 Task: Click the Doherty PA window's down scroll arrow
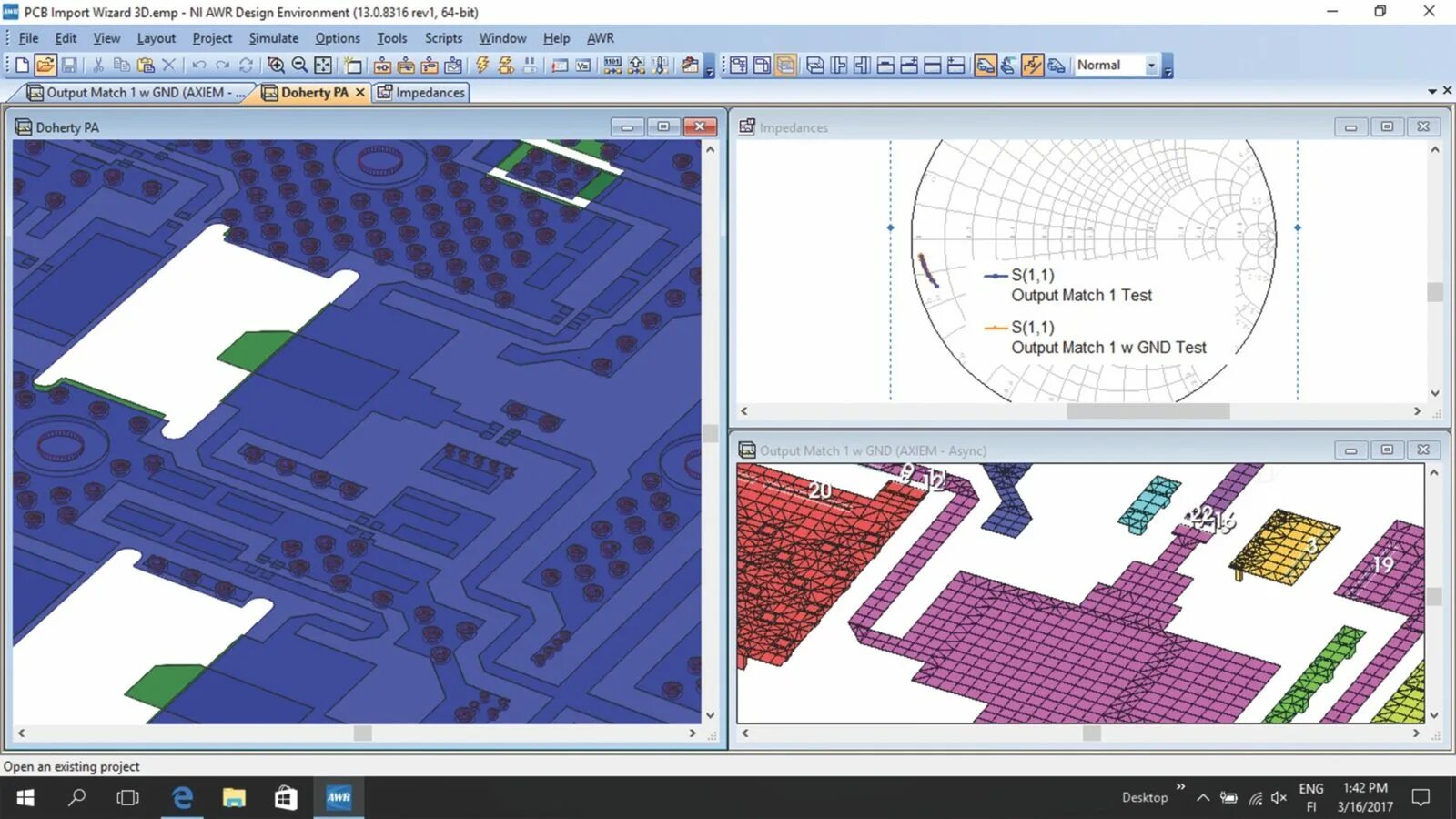tap(710, 715)
